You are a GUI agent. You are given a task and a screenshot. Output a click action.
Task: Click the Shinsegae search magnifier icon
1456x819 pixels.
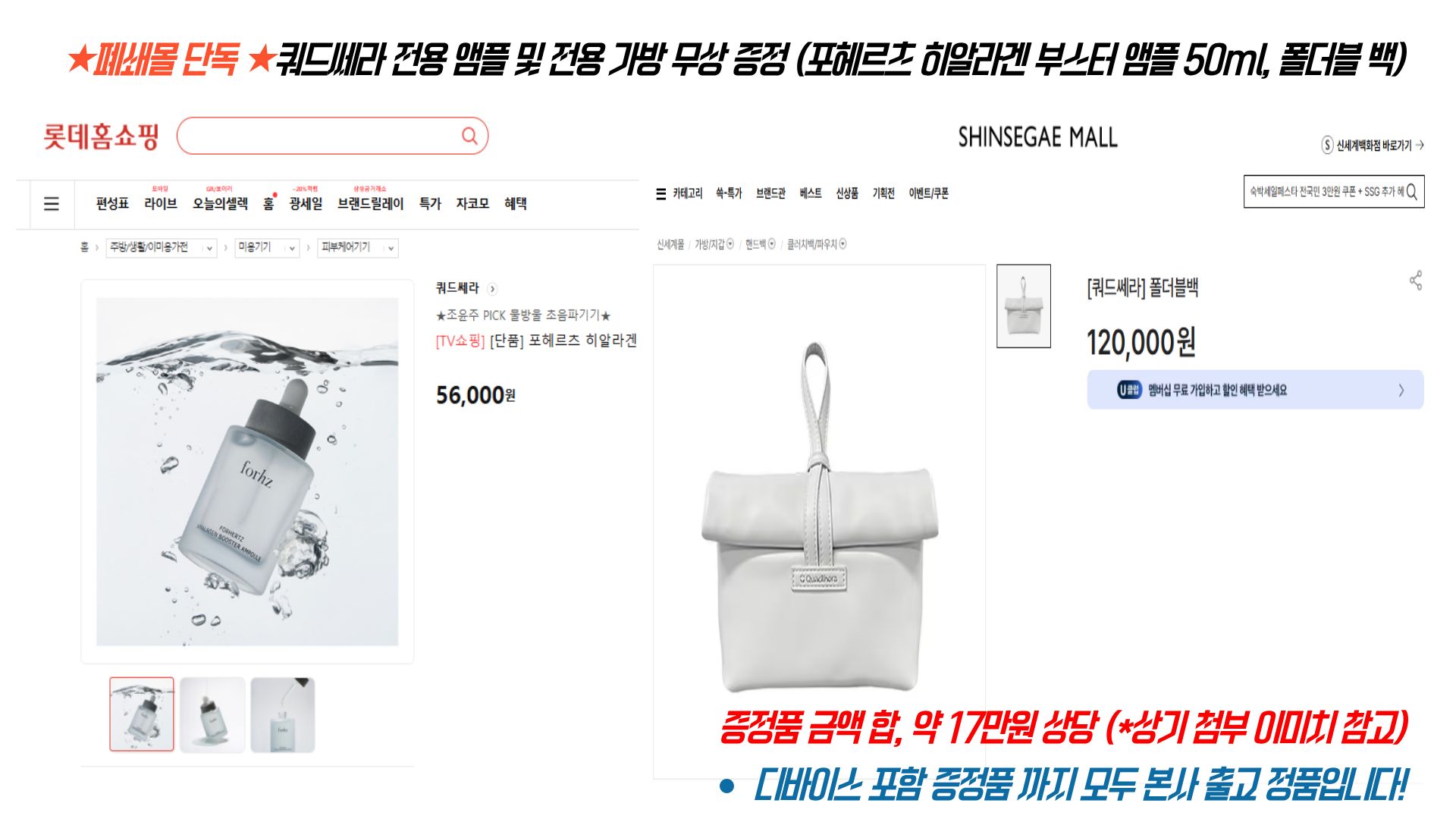[x=1412, y=192]
